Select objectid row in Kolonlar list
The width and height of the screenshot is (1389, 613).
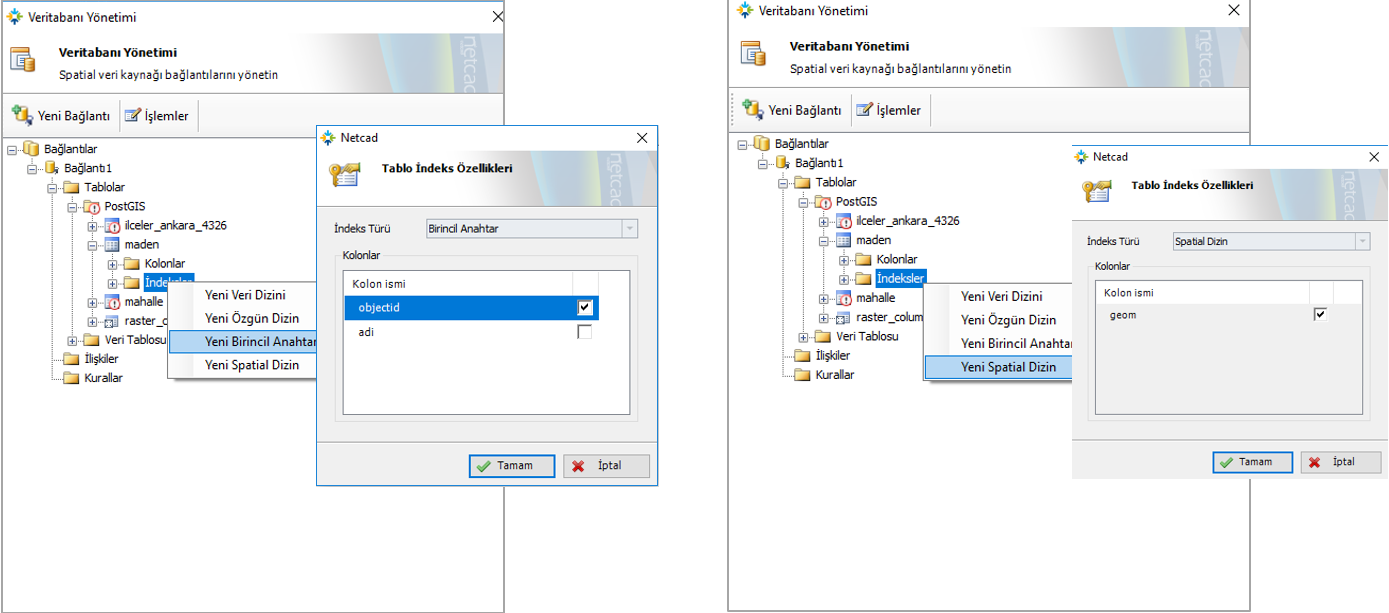[x=471, y=307]
